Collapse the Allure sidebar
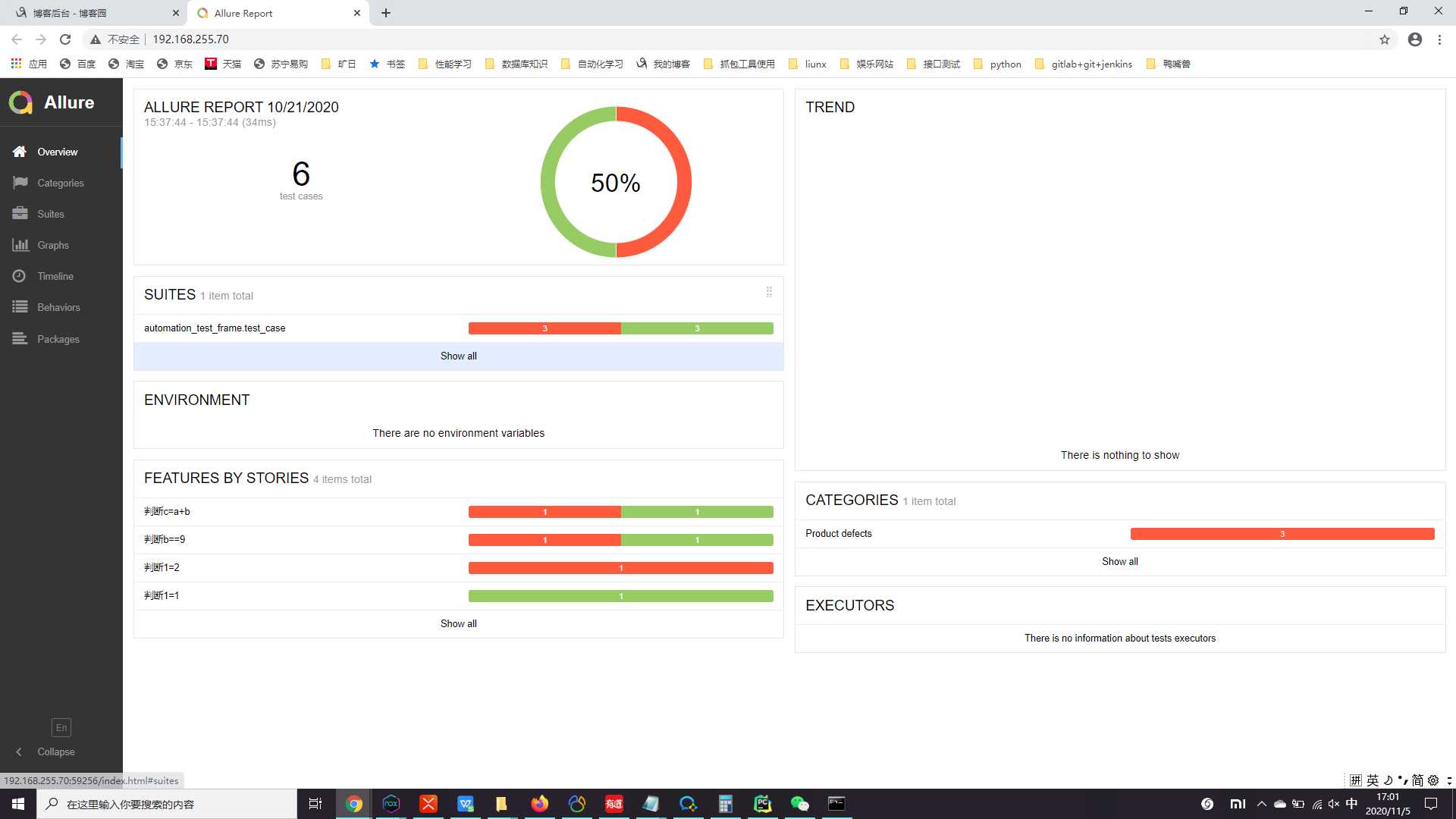 click(47, 752)
